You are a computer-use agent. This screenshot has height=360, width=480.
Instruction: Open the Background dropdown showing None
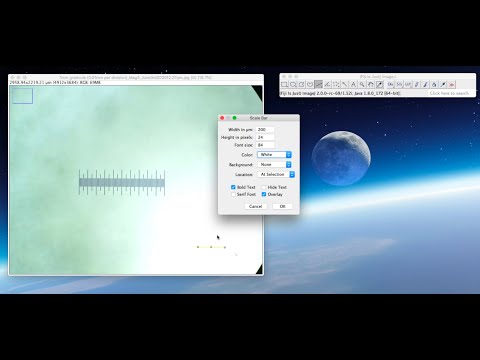point(274,165)
